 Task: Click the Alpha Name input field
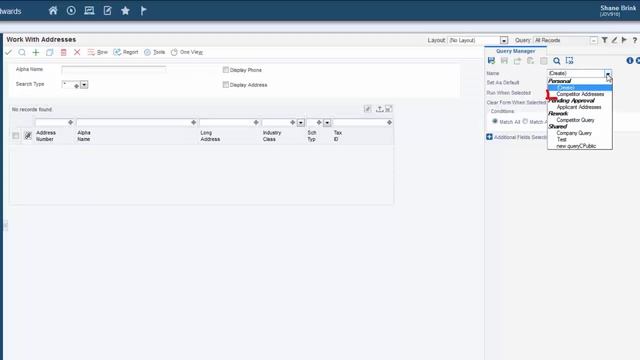114,70
